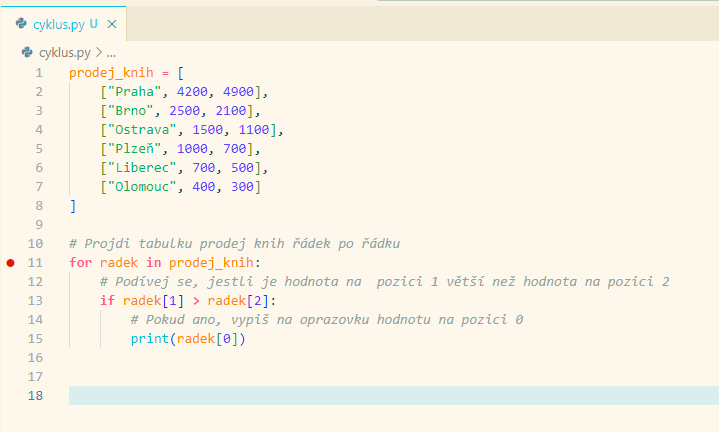Screen dimensions: 719x432
Task: Click the cyklus.py breadcrumb item
Action: point(62,52)
